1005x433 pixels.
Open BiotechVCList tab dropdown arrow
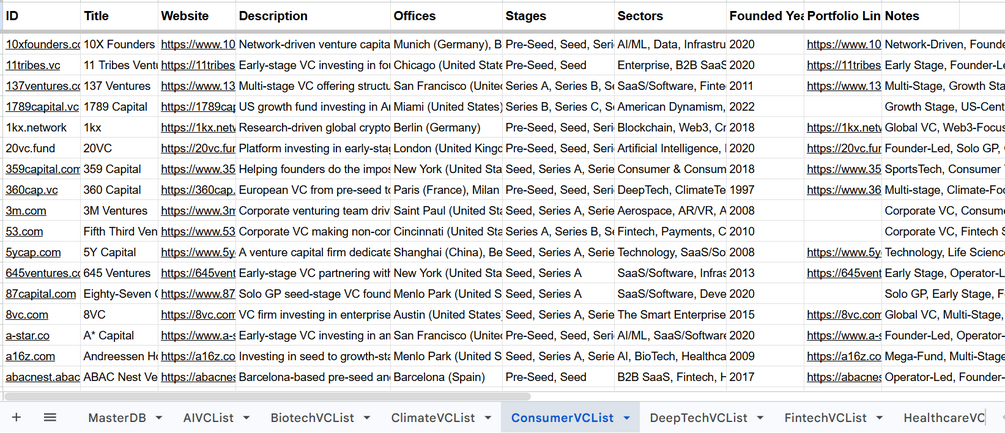(x=367, y=418)
